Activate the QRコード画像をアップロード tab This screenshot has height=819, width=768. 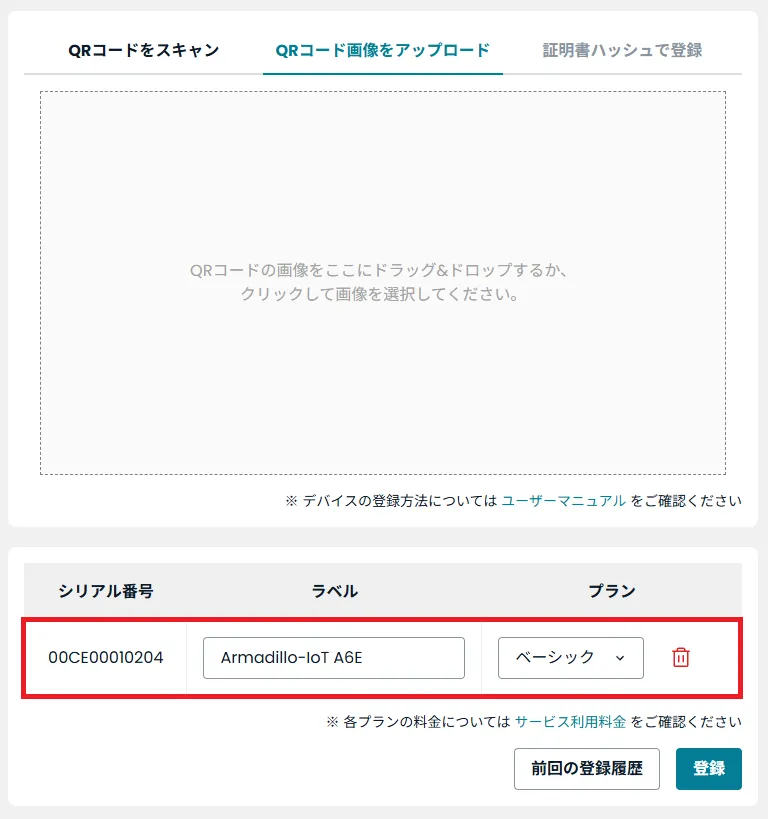(382, 48)
